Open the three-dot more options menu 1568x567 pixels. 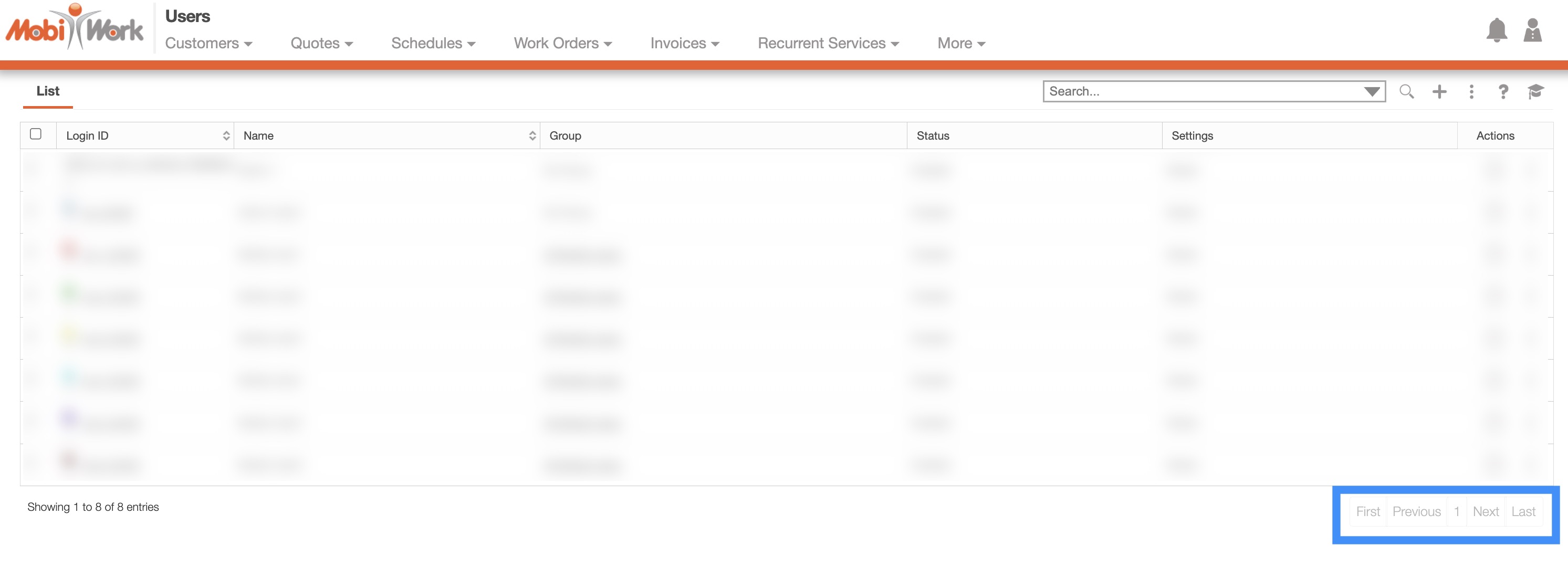(1471, 91)
